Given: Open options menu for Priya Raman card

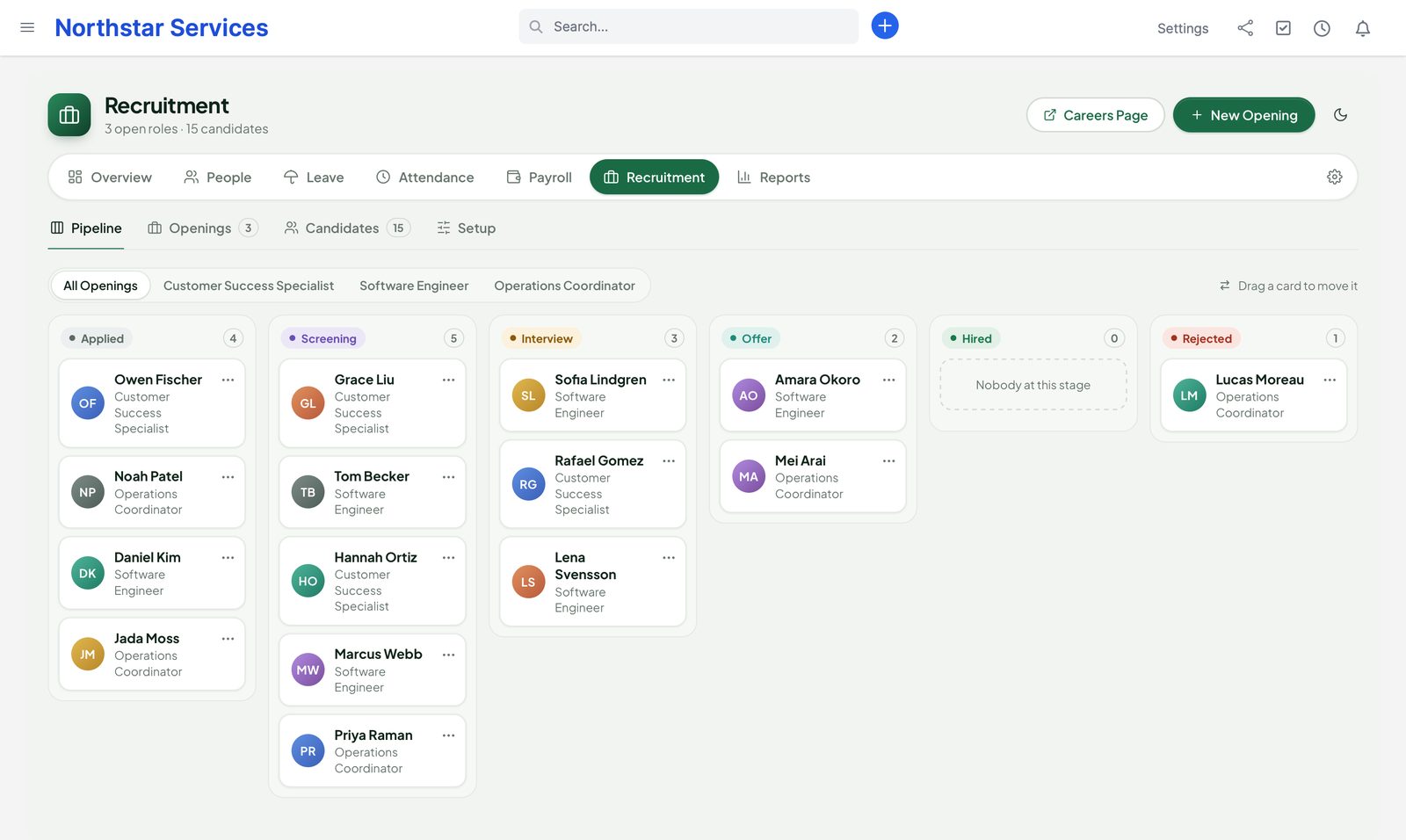Looking at the screenshot, I should click(449, 735).
